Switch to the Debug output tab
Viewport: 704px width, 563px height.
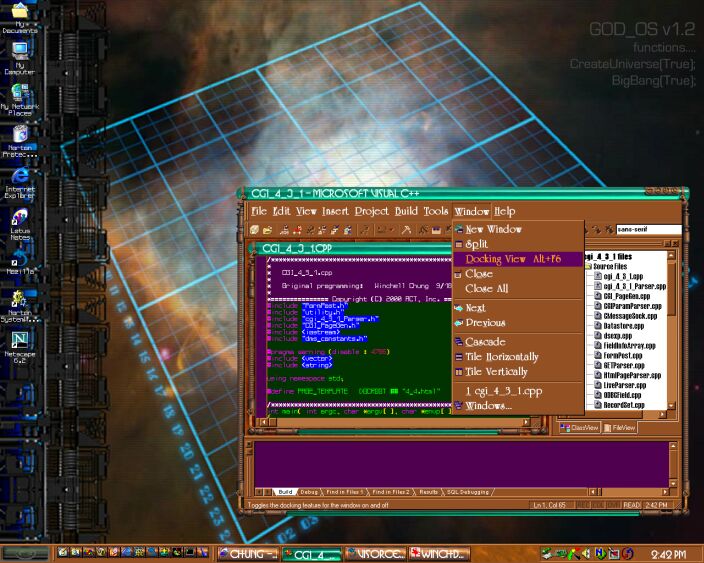[310, 492]
